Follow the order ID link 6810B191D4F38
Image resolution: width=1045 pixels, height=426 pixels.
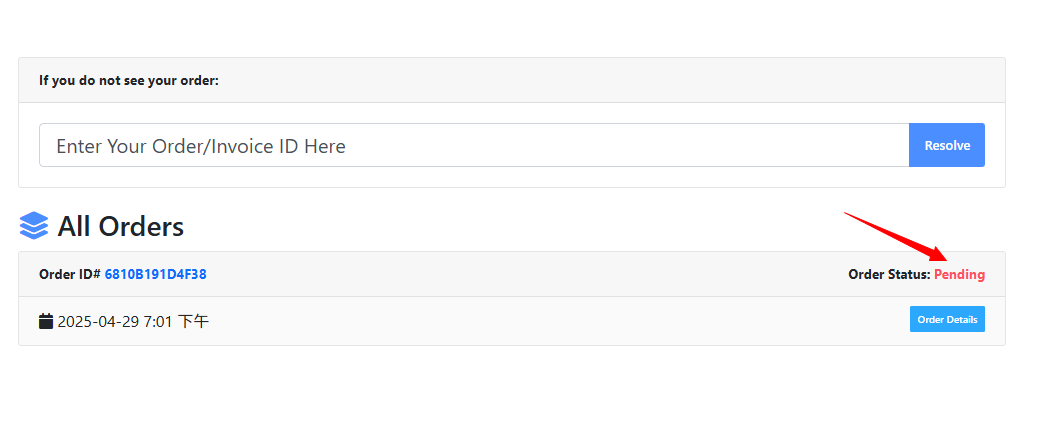(x=155, y=274)
